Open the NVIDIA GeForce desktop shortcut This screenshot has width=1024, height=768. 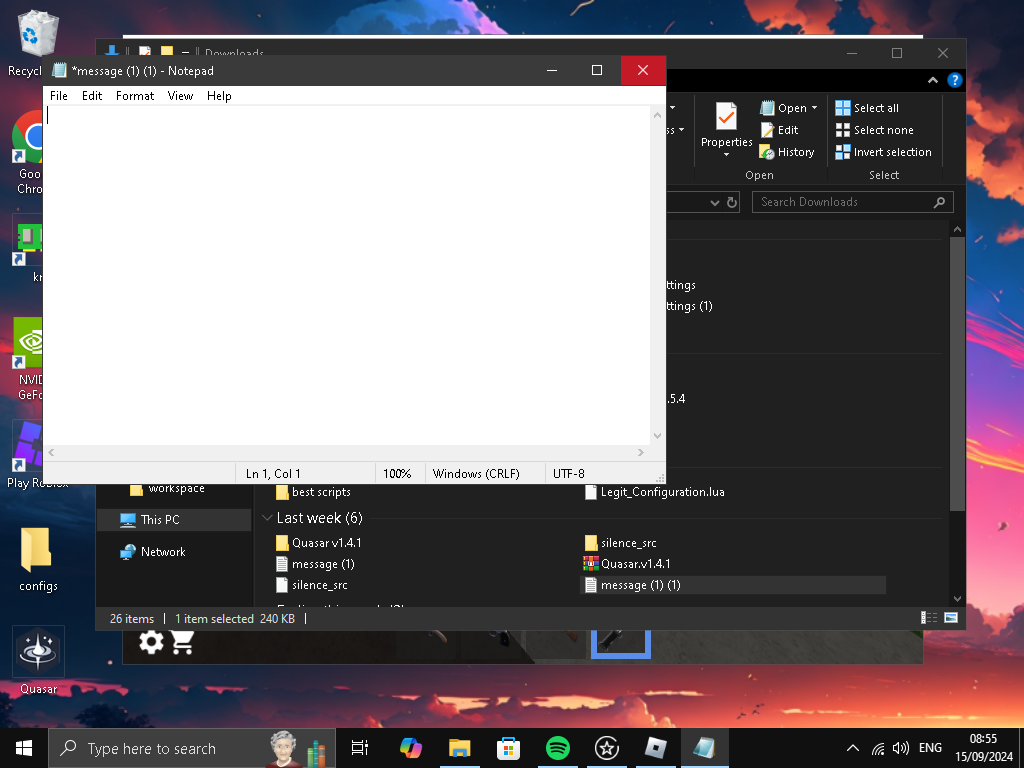[x=27, y=358]
